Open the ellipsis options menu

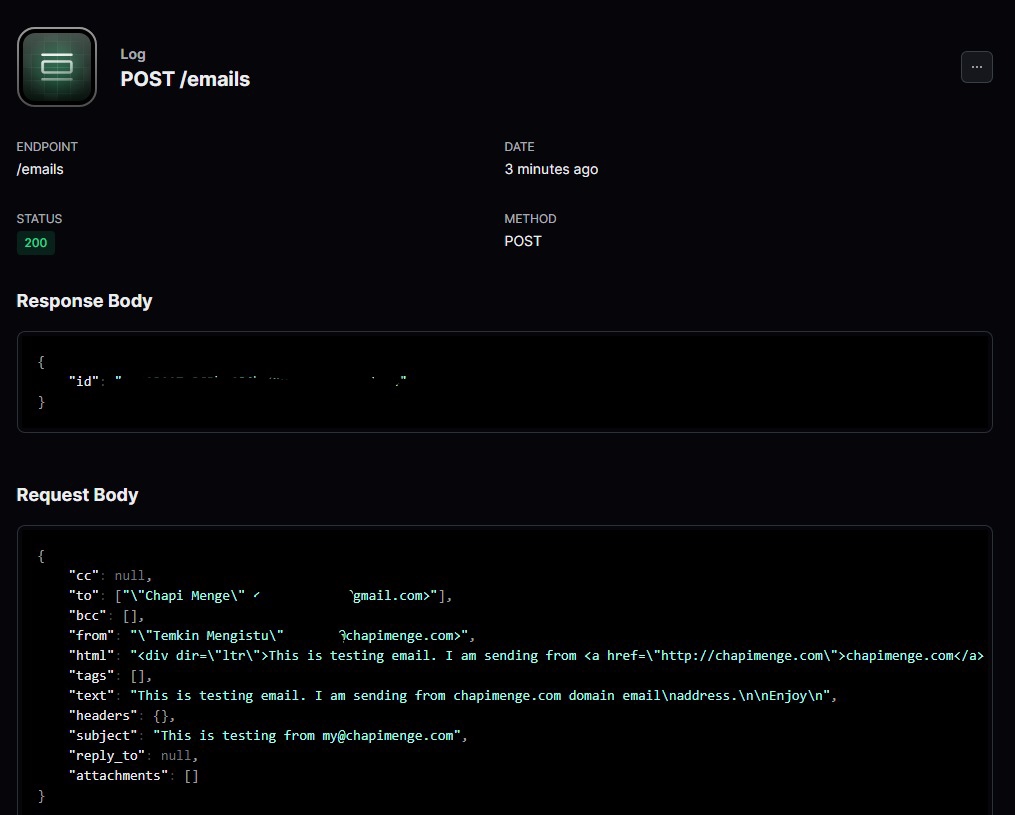pos(977,67)
